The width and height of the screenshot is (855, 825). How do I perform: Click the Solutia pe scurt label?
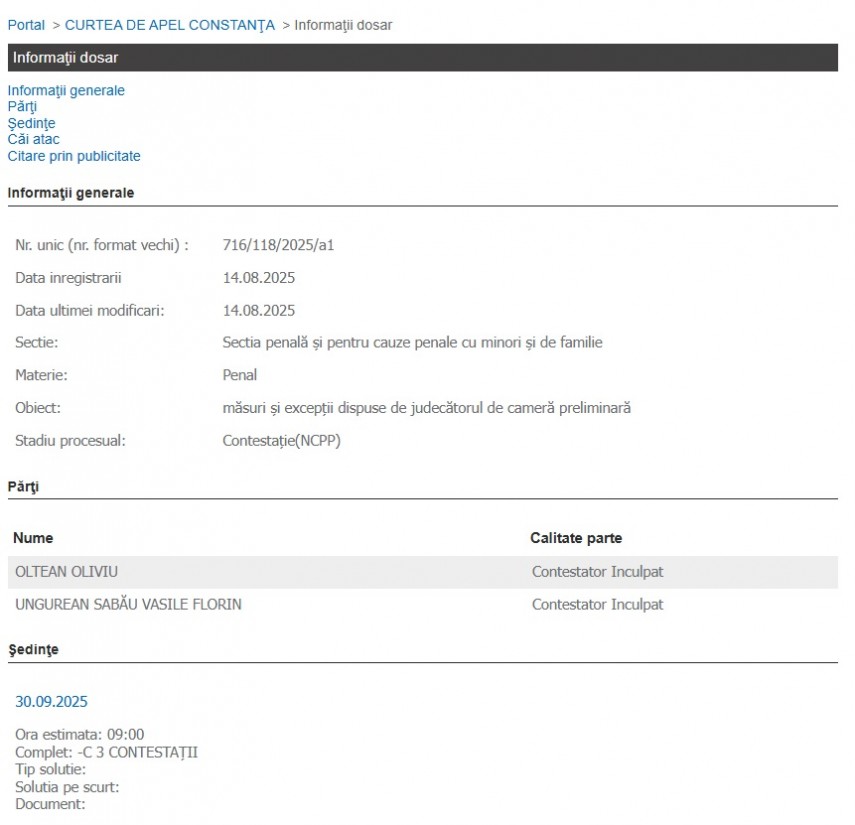pyautogui.click(x=67, y=787)
